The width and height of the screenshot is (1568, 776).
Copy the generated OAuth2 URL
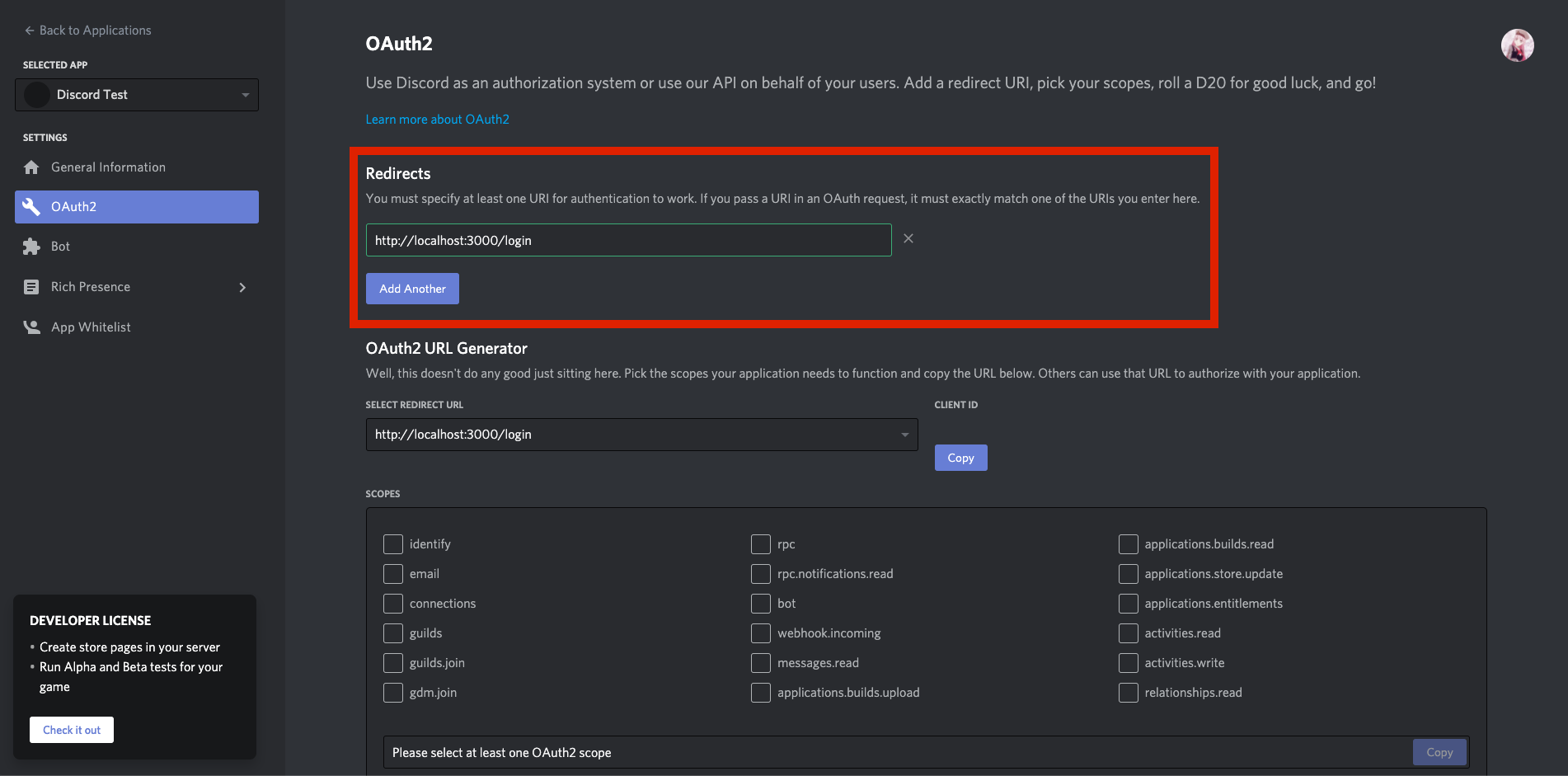(1439, 752)
